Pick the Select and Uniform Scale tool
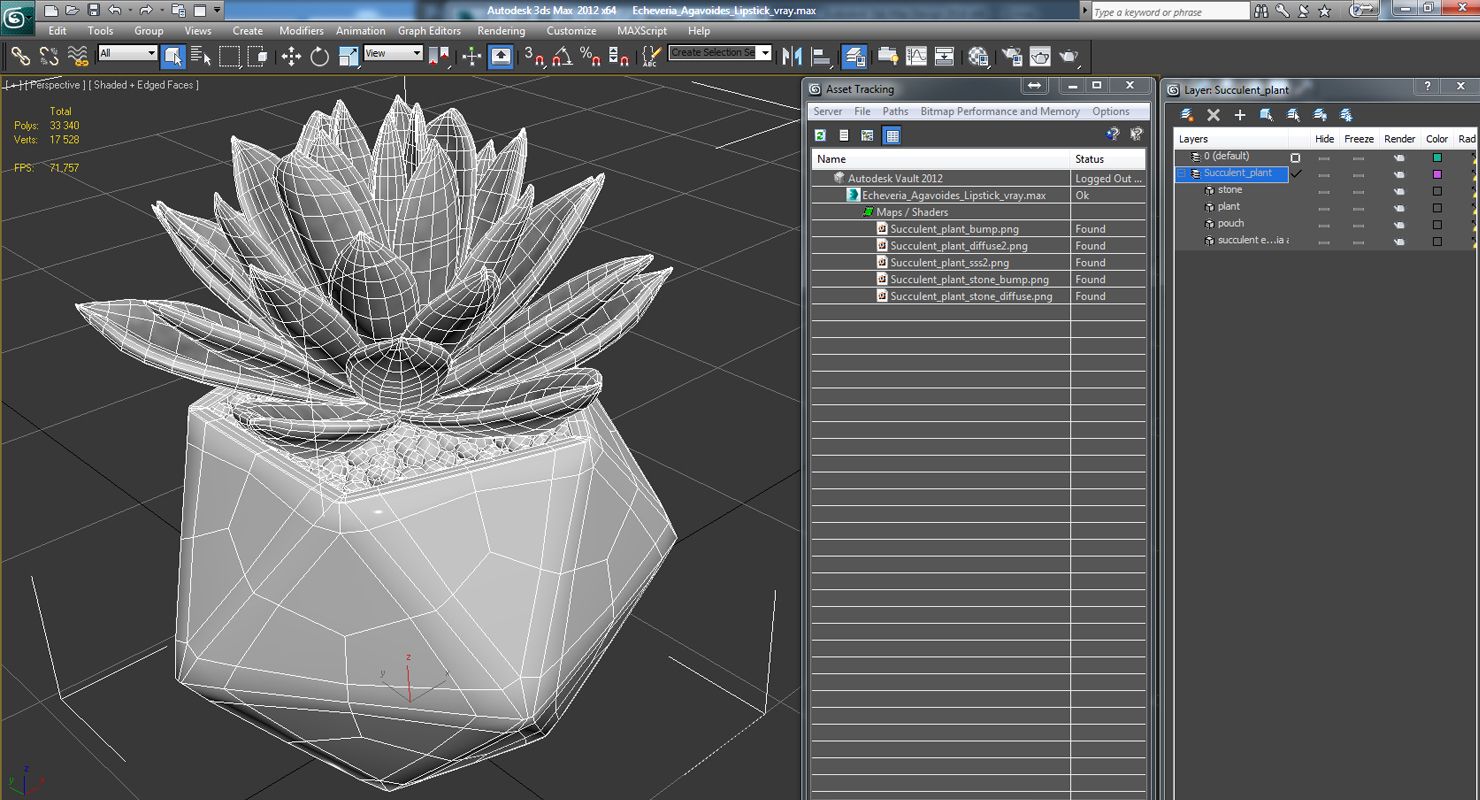 click(x=348, y=56)
